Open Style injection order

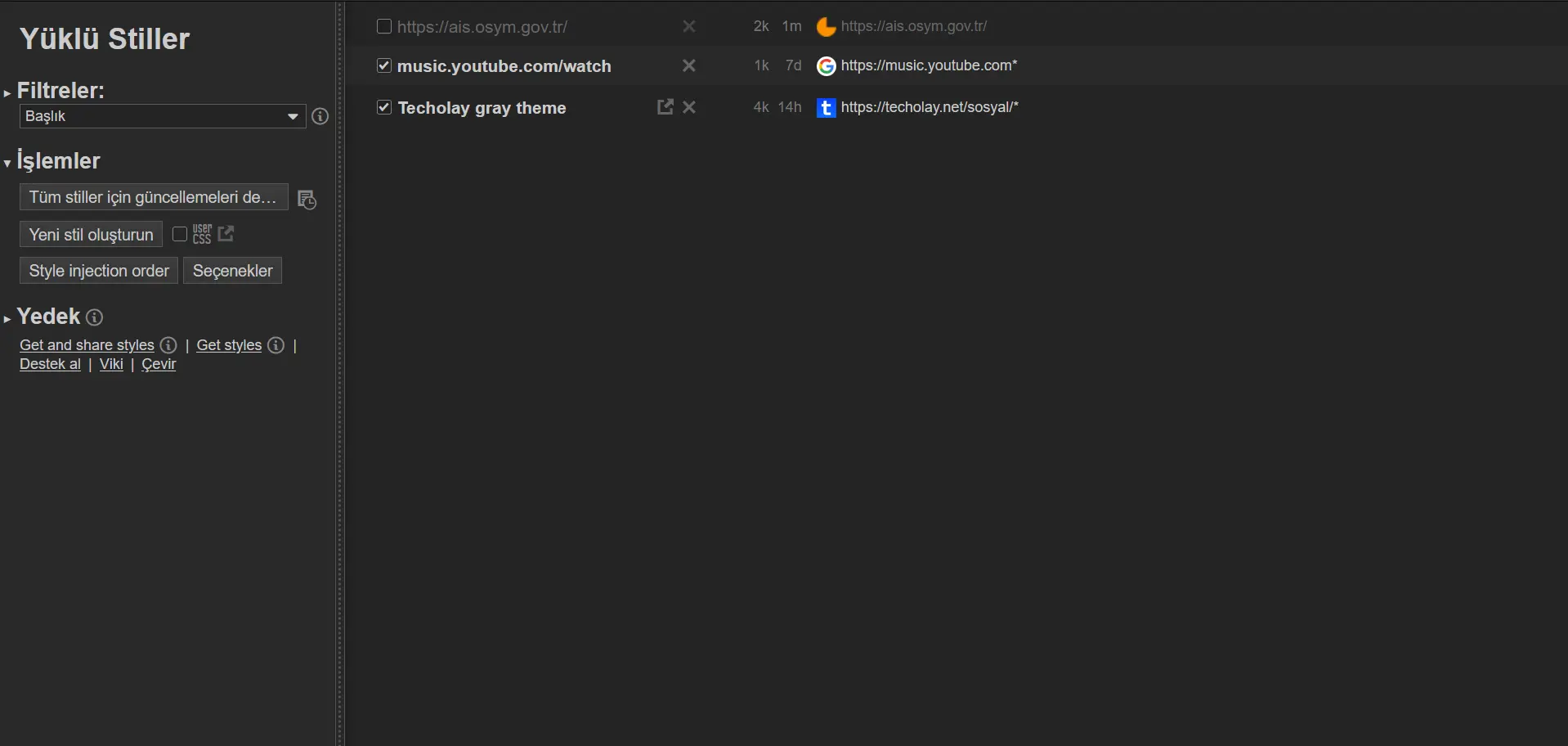tap(99, 271)
